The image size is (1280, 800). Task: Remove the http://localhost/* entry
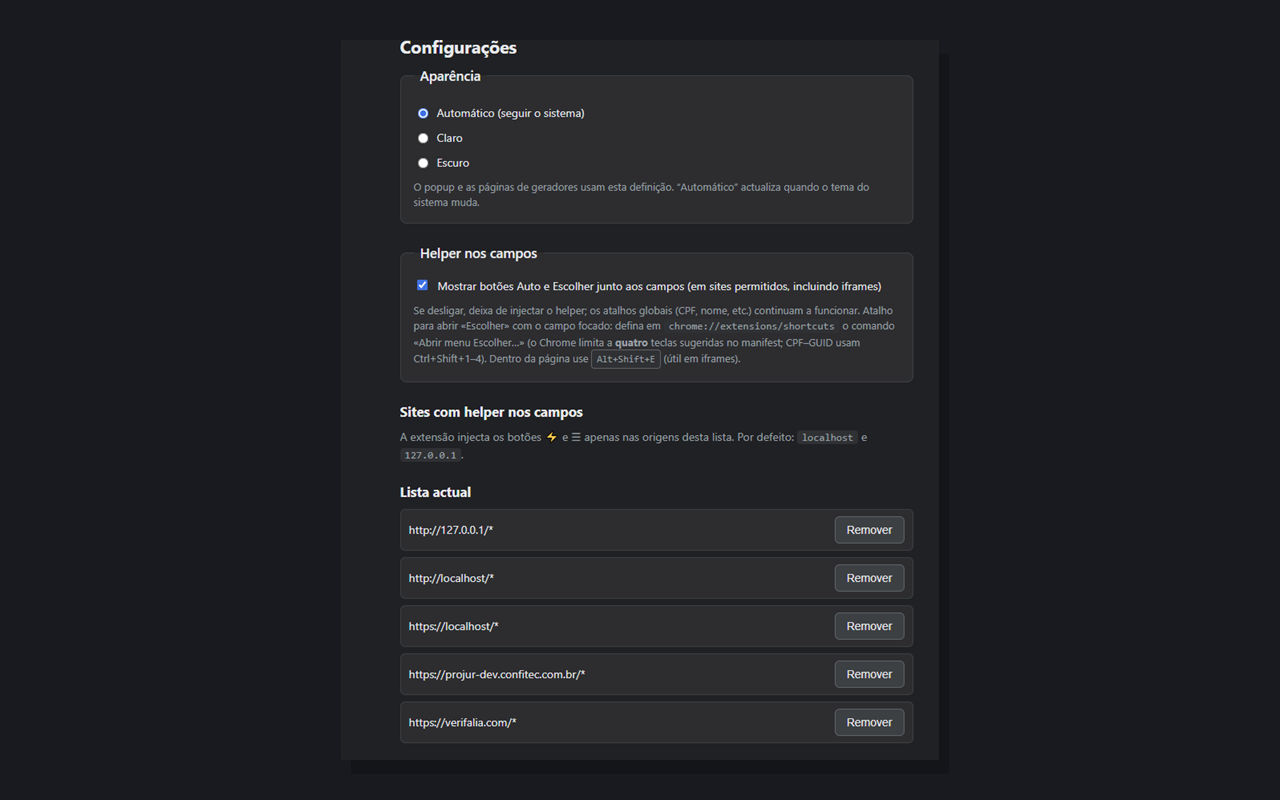click(869, 578)
